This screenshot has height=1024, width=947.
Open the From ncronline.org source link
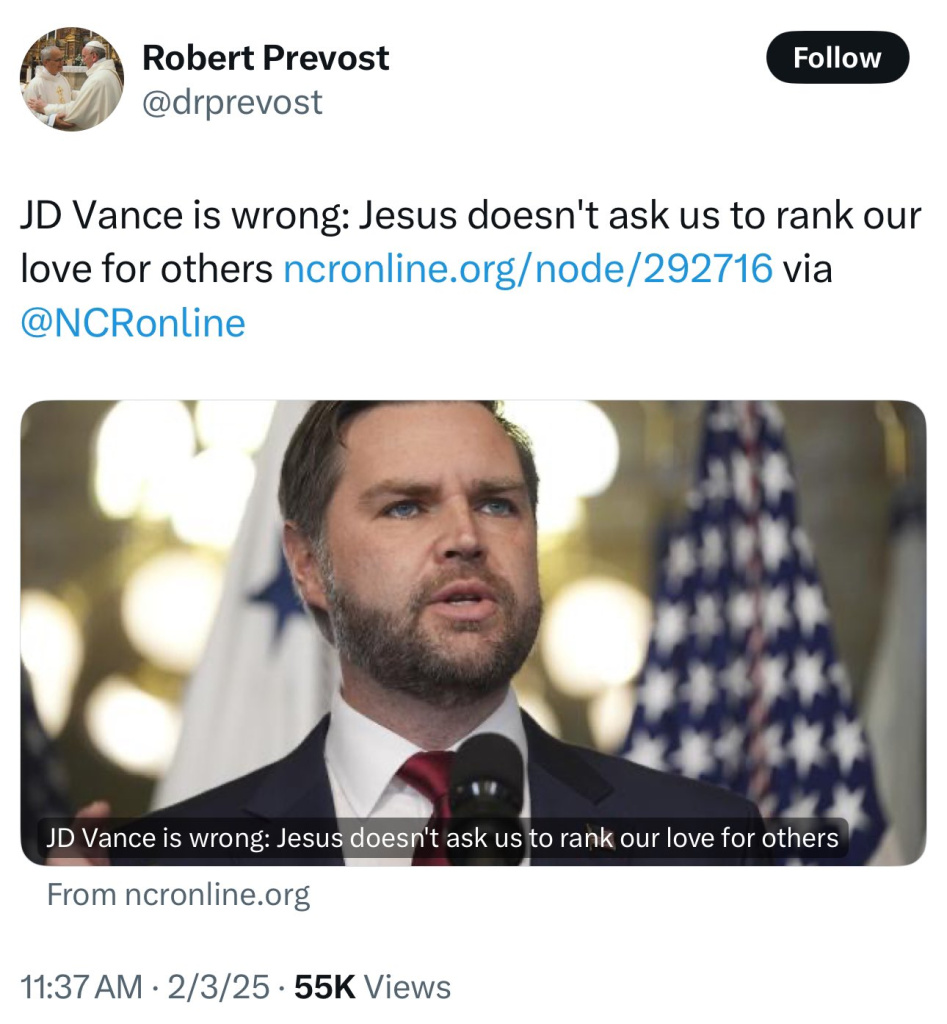pyautogui.click(x=178, y=894)
